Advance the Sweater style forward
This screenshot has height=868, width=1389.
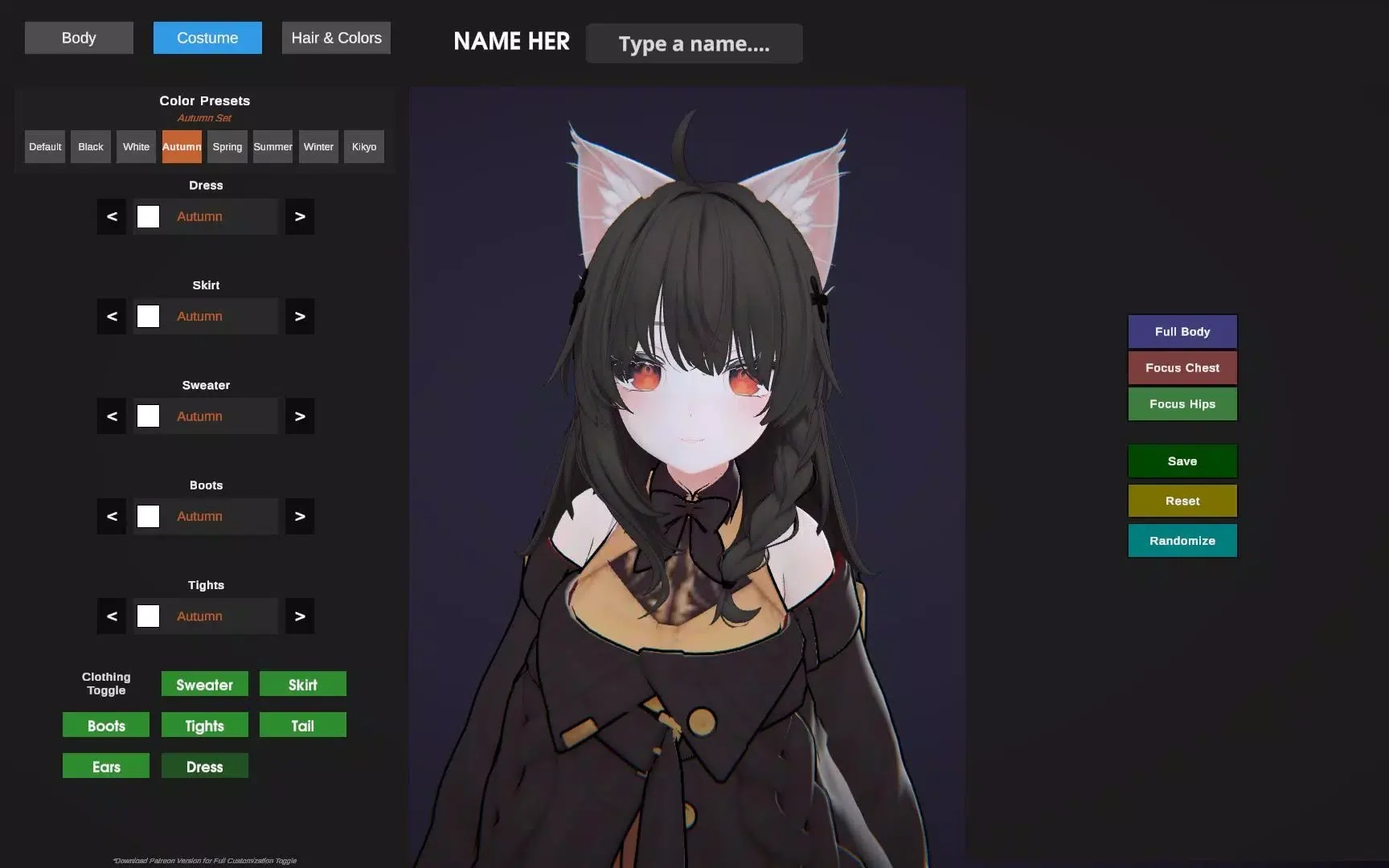(299, 416)
